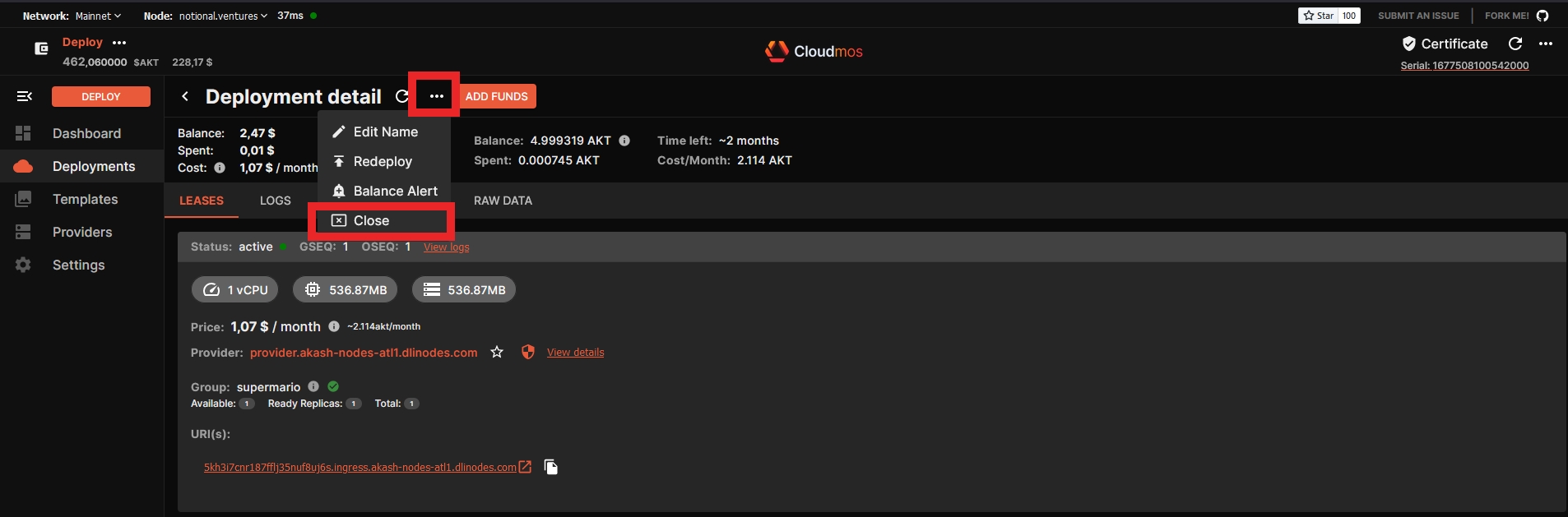Click the ADD FUNDS button

click(497, 96)
